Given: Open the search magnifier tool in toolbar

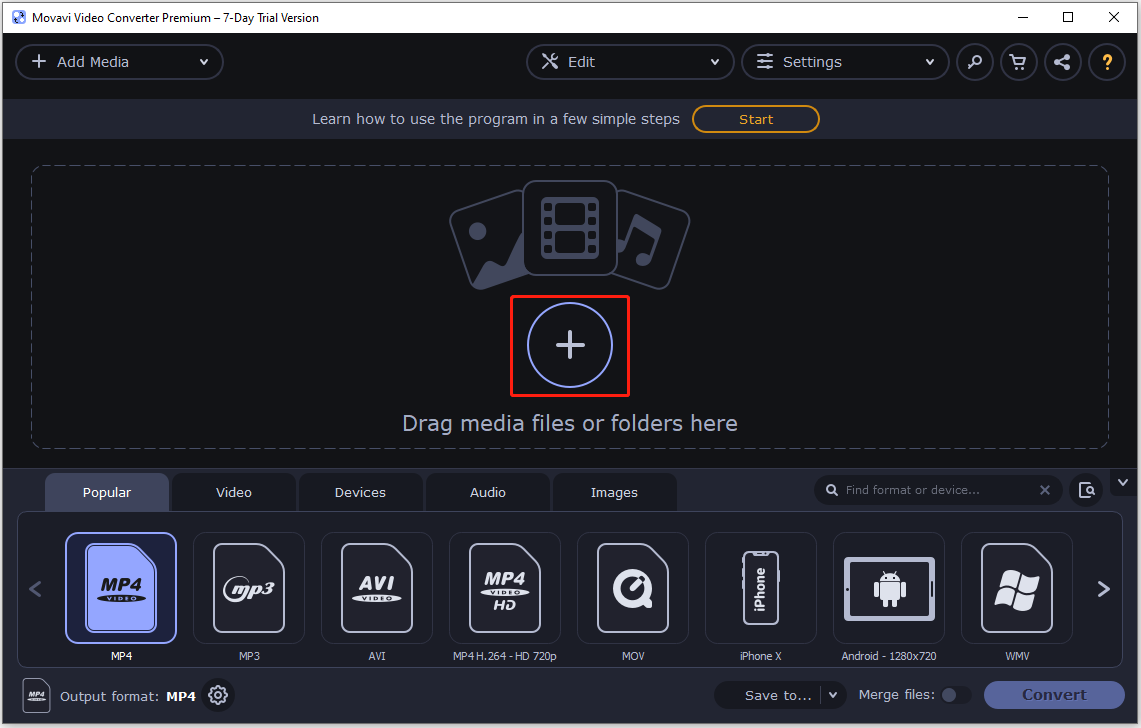Looking at the screenshot, I should 974,62.
